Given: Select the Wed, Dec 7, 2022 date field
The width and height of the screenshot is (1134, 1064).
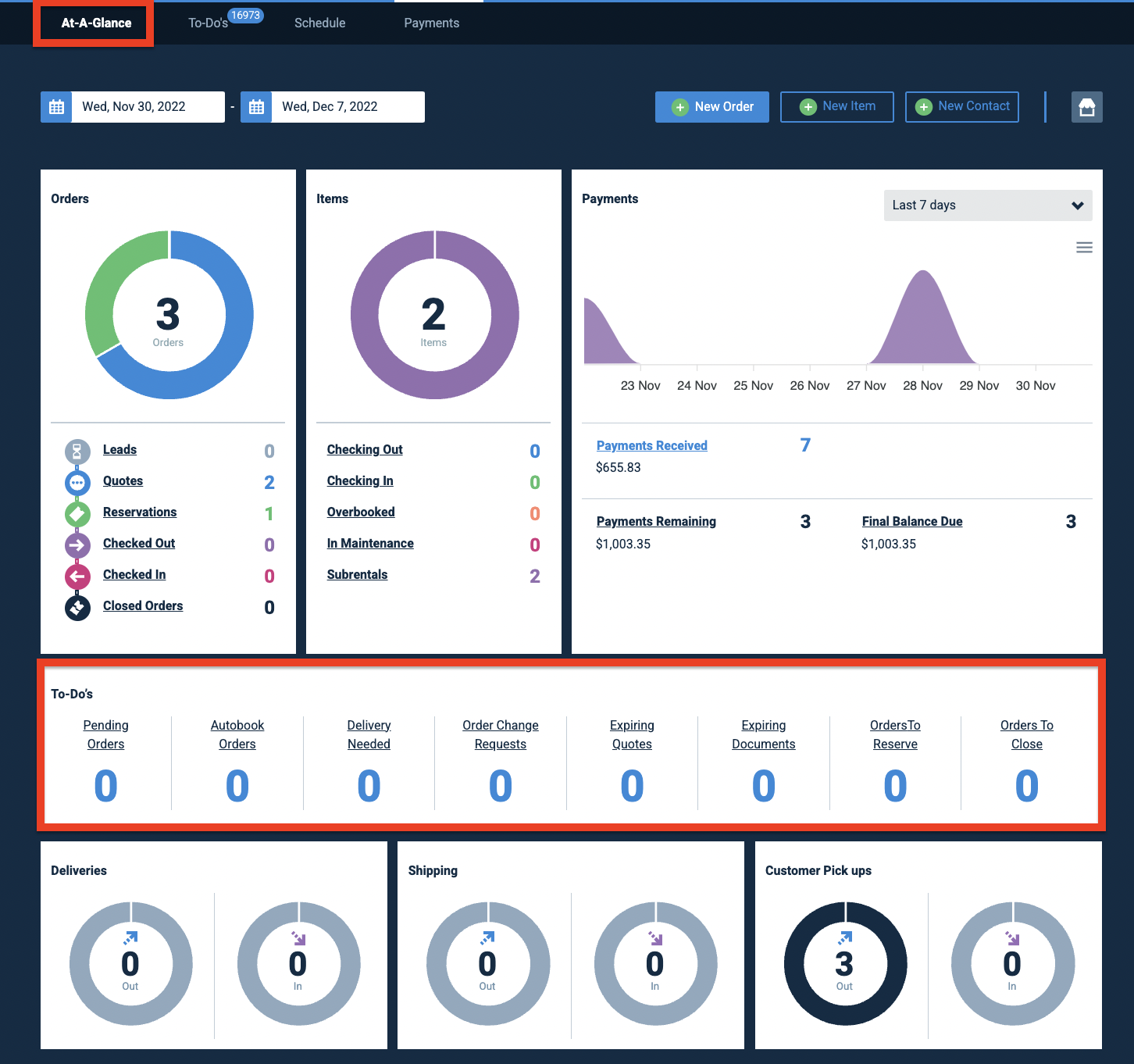Looking at the screenshot, I should tap(348, 107).
